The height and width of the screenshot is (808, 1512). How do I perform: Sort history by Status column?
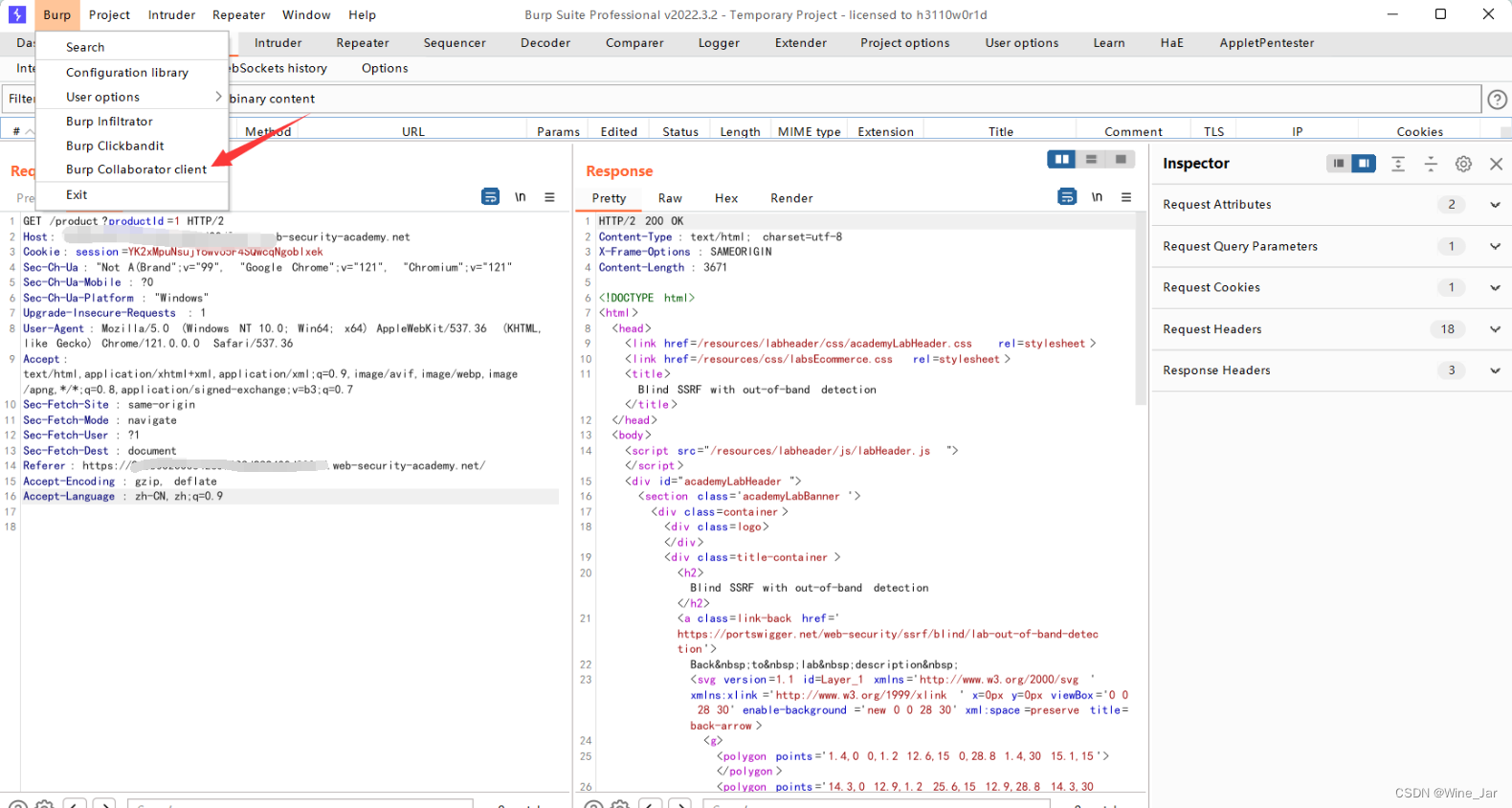(x=680, y=131)
